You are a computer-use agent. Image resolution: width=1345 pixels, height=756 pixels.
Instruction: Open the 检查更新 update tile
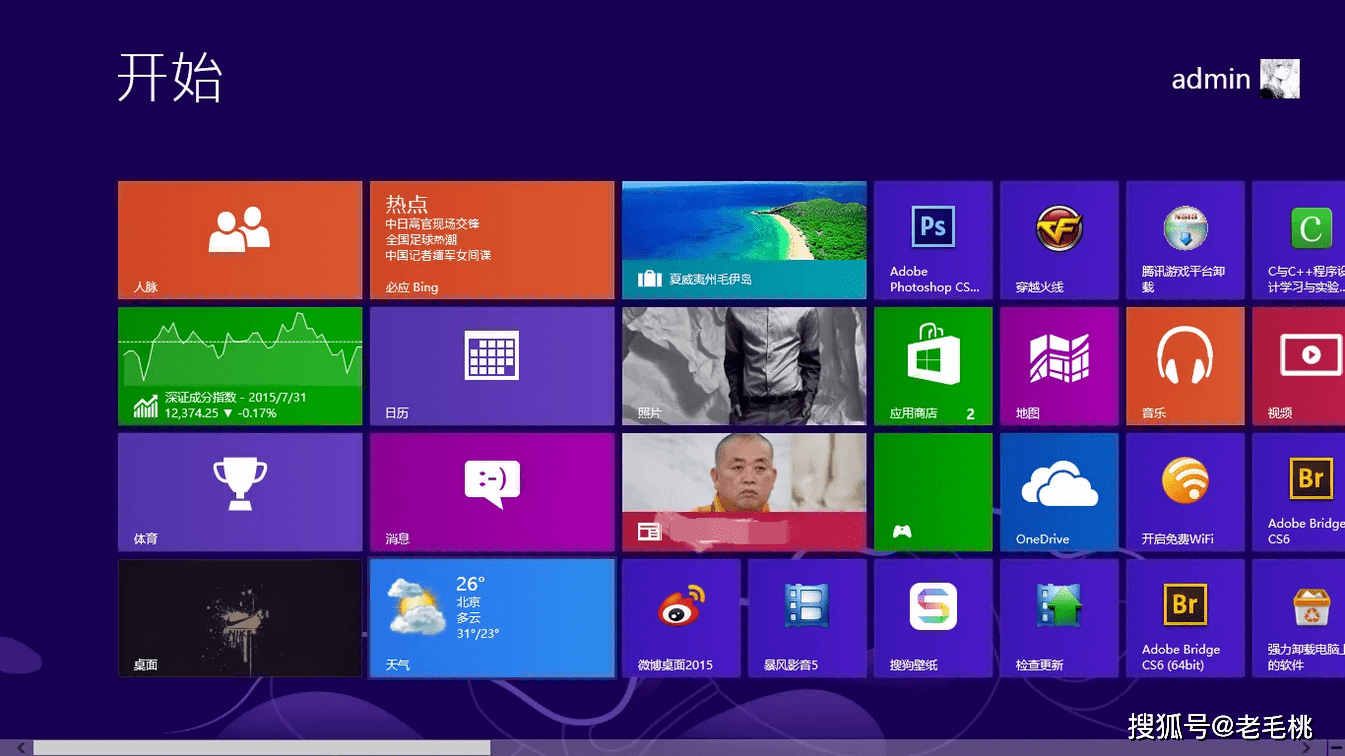click(x=1059, y=618)
